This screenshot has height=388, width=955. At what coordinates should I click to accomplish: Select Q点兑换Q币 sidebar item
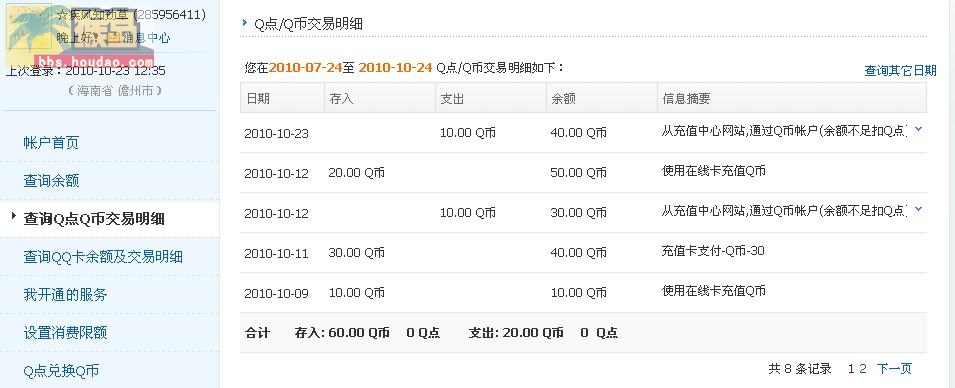coord(61,371)
